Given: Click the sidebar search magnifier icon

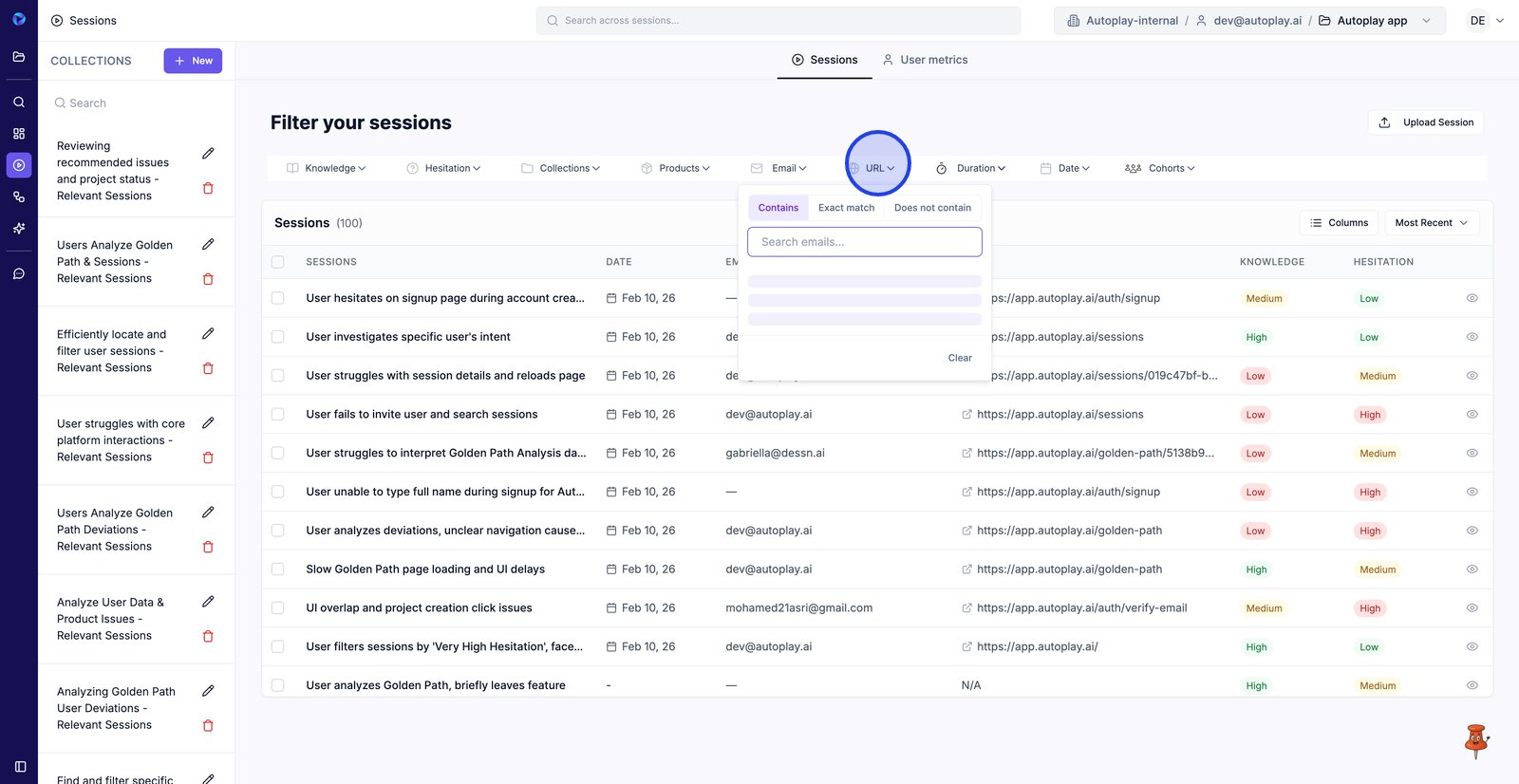Looking at the screenshot, I should click(19, 102).
